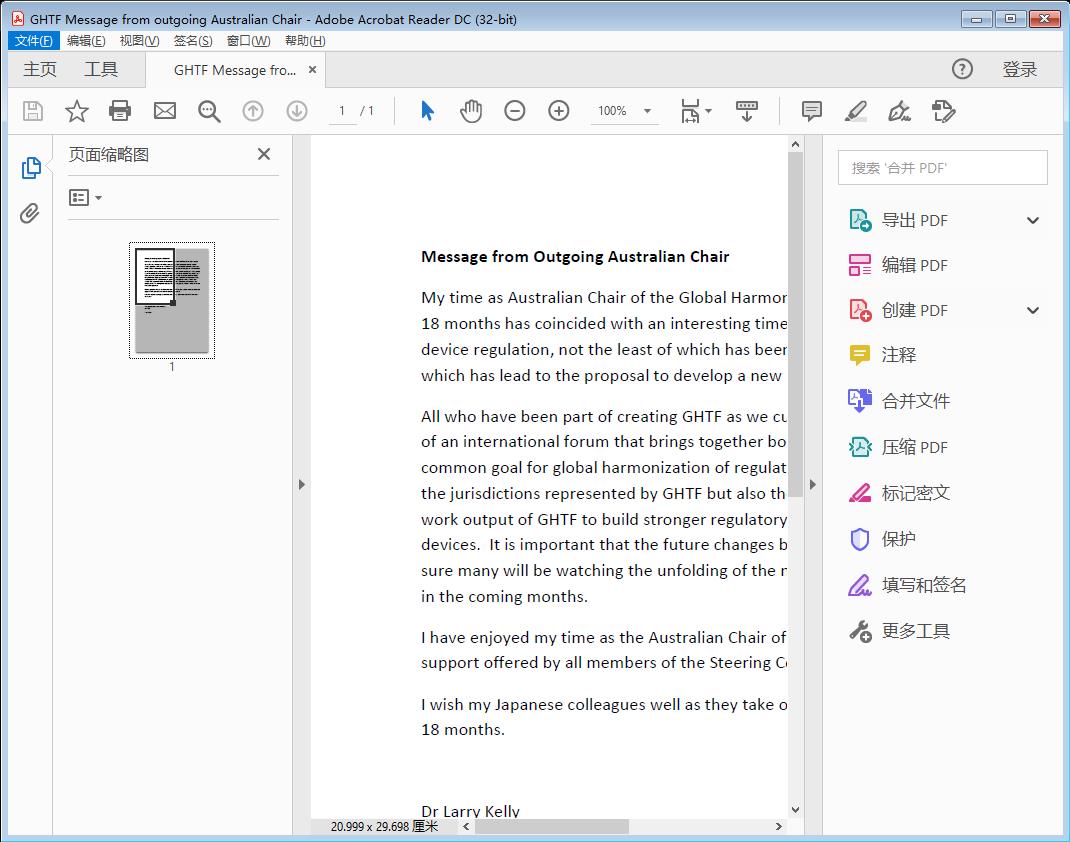Collapse the left navigation pane arrow
1070x842 pixels.
302,484
